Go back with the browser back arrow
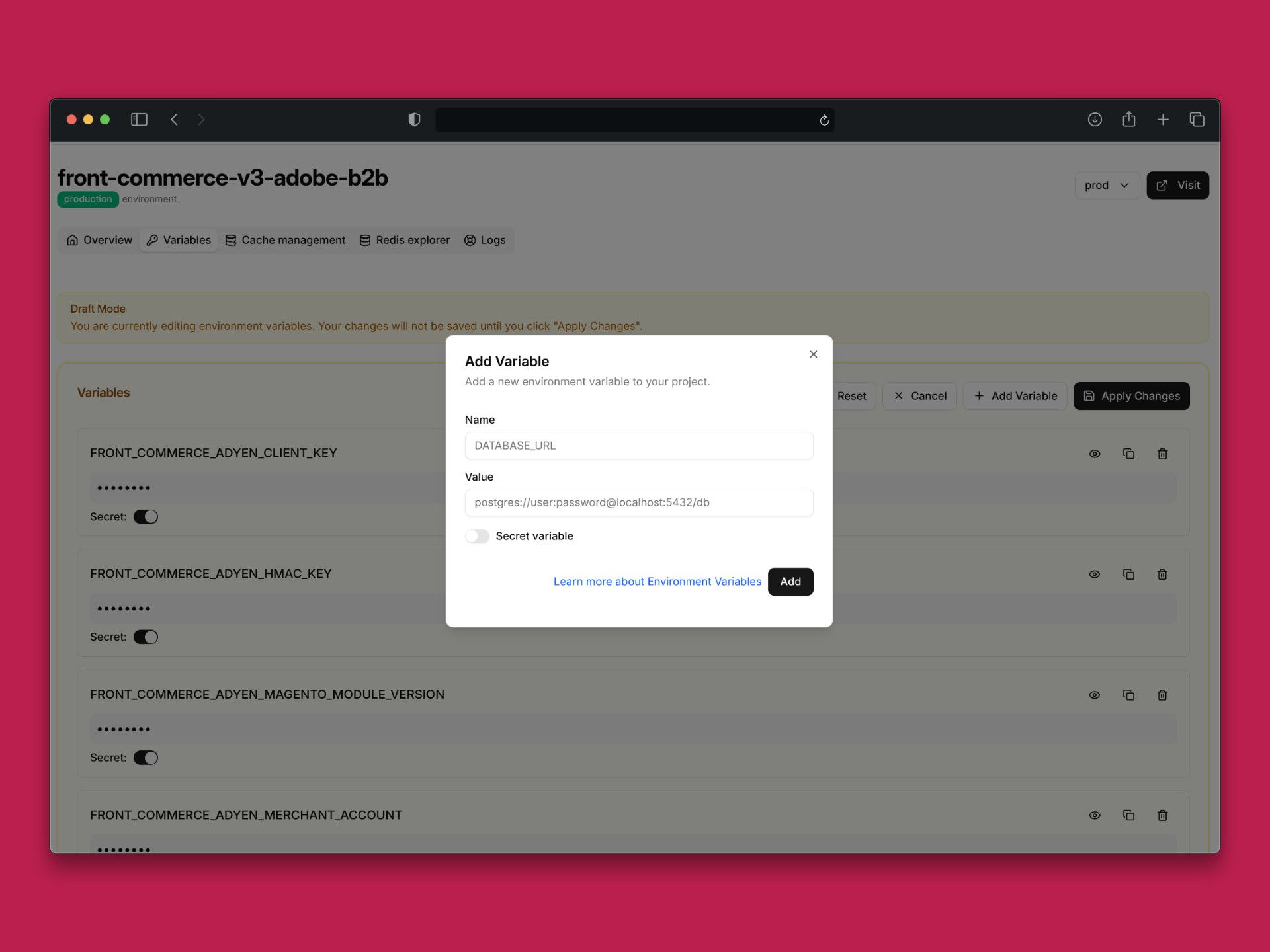This screenshot has height=952, width=1270. [x=175, y=120]
